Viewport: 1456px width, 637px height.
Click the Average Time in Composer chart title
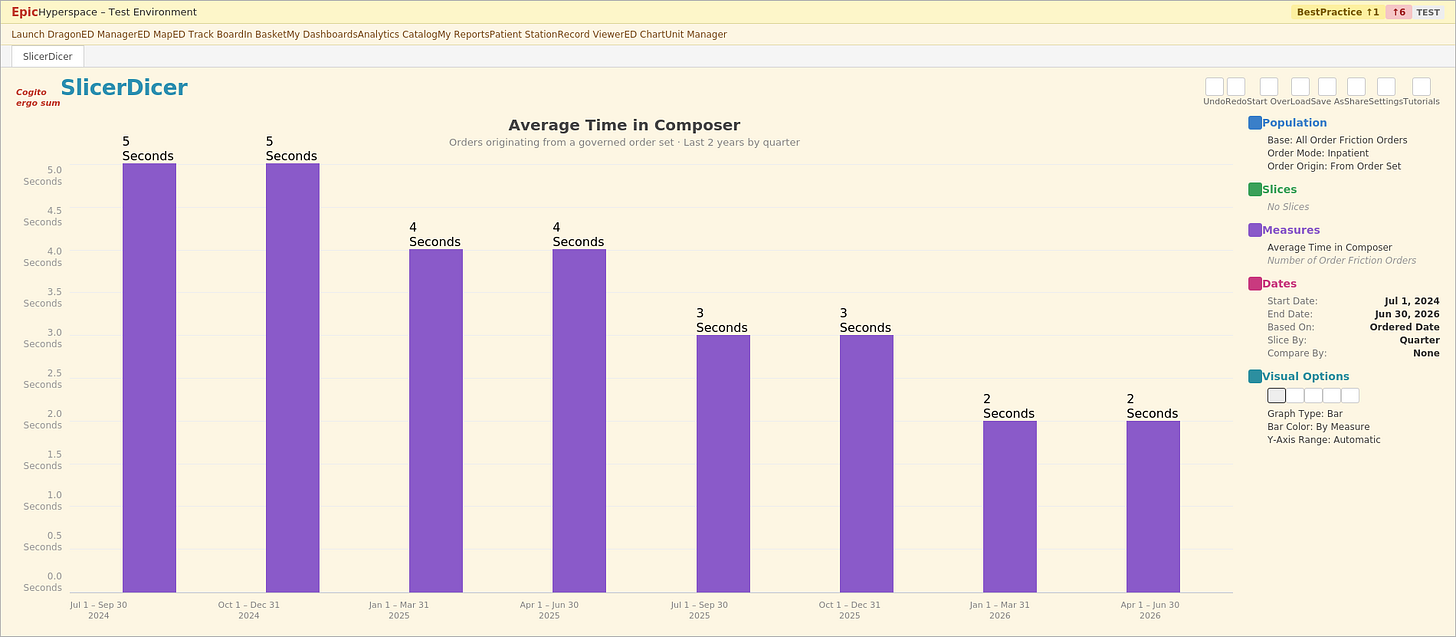coord(624,125)
